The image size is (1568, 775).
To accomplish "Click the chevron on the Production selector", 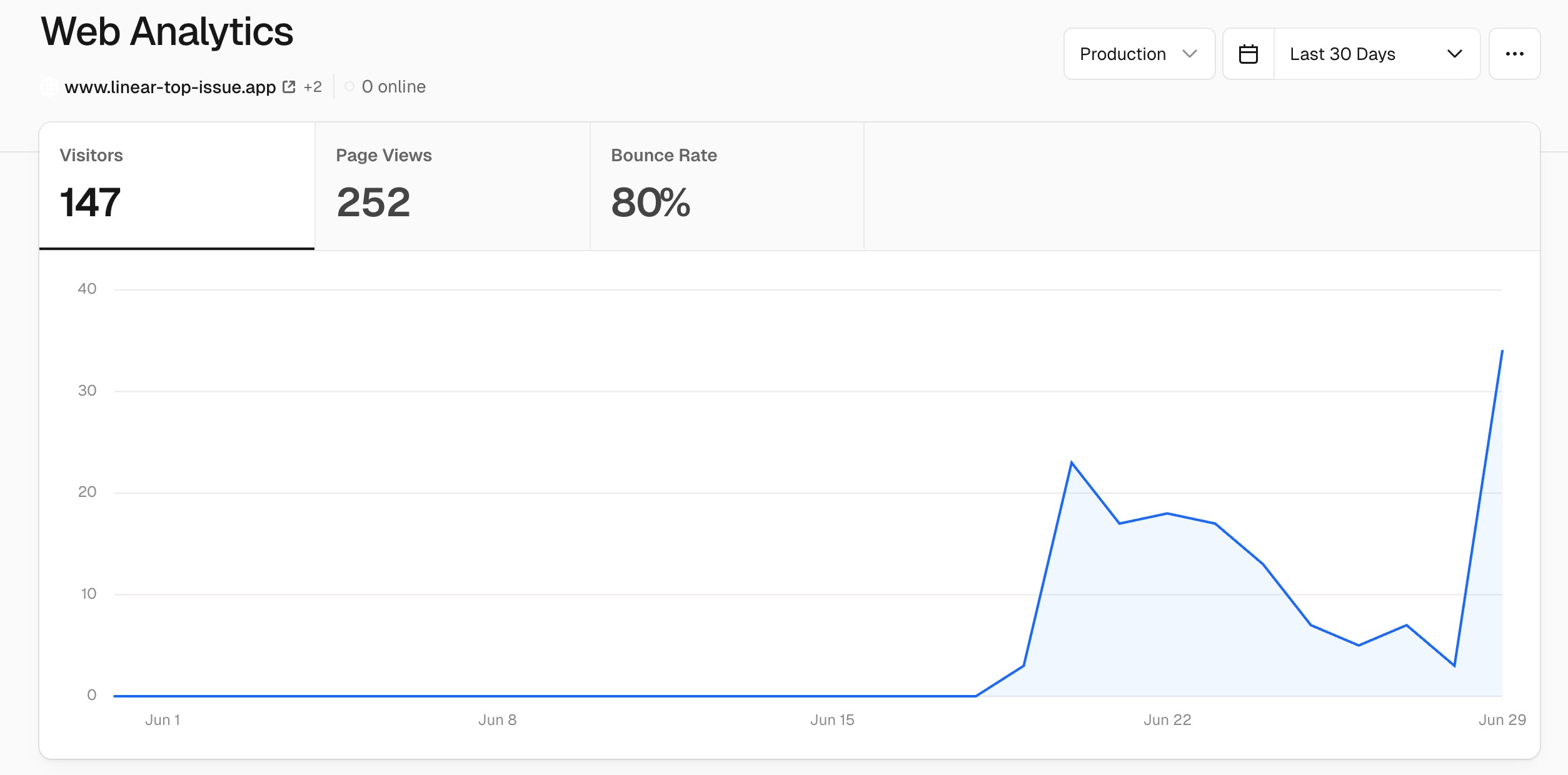I will [1190, 54].
